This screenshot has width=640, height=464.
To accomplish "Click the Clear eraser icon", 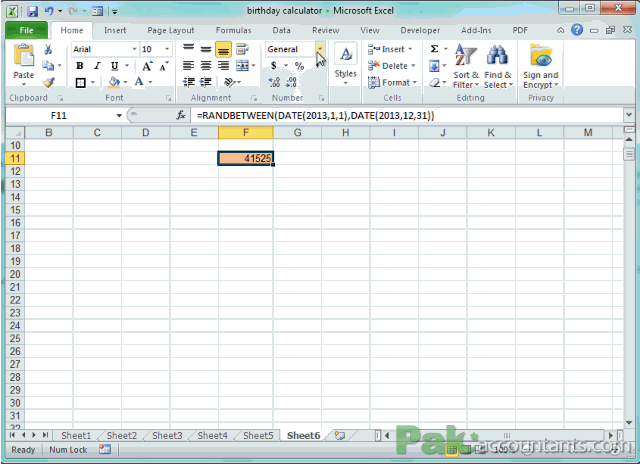I will 434,83.
